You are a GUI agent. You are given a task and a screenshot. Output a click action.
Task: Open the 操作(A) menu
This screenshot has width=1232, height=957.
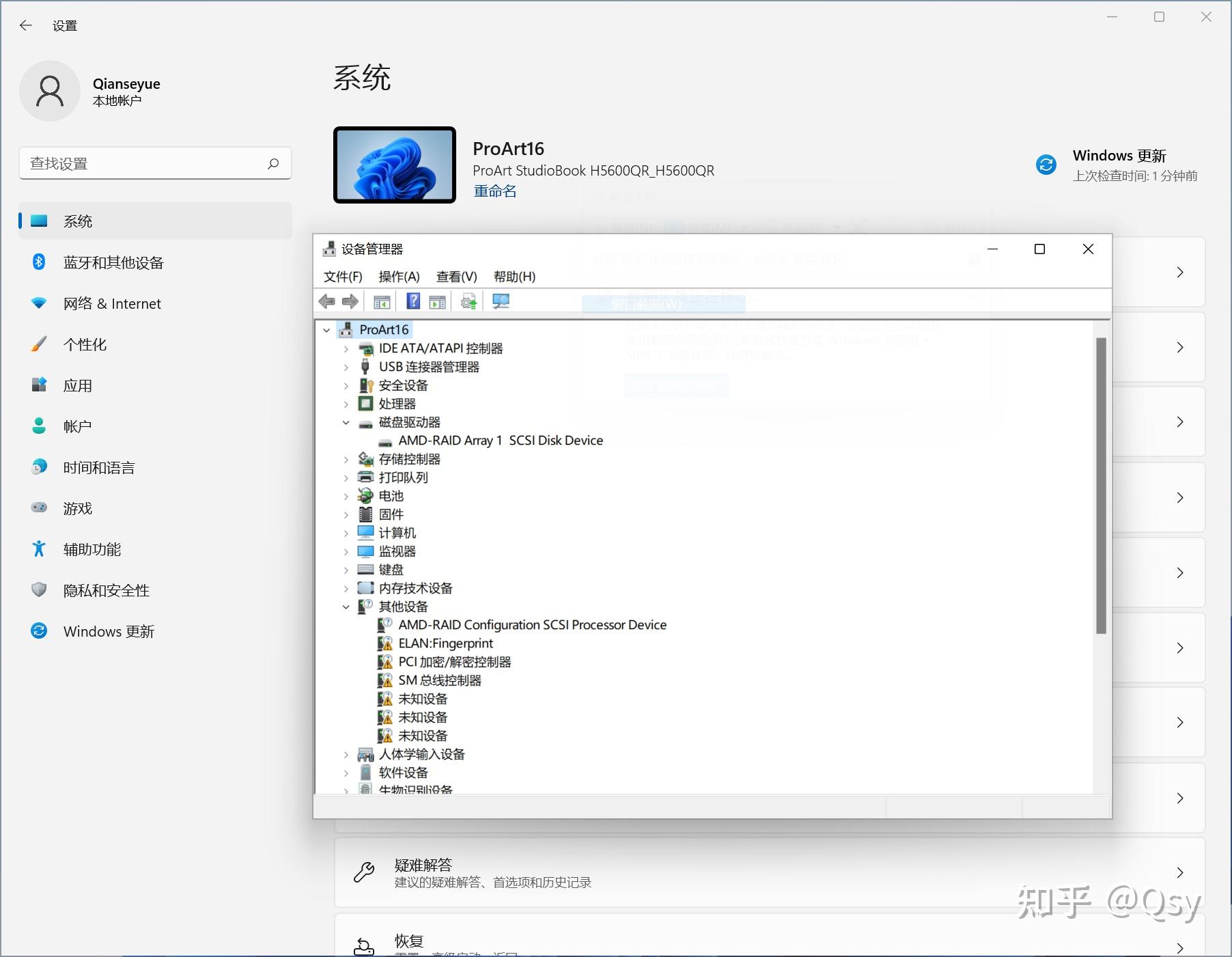pos(398,277)
